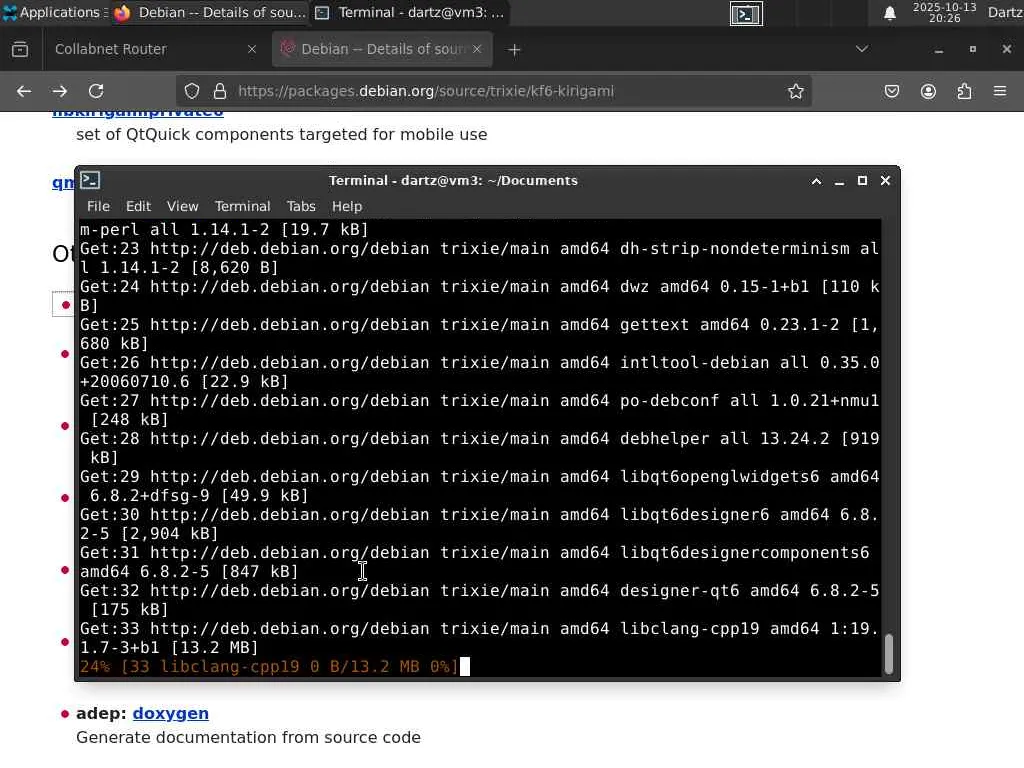Screen dimensions: 1024x768
Task: Open the terminal Help menu
Action: 347,206
